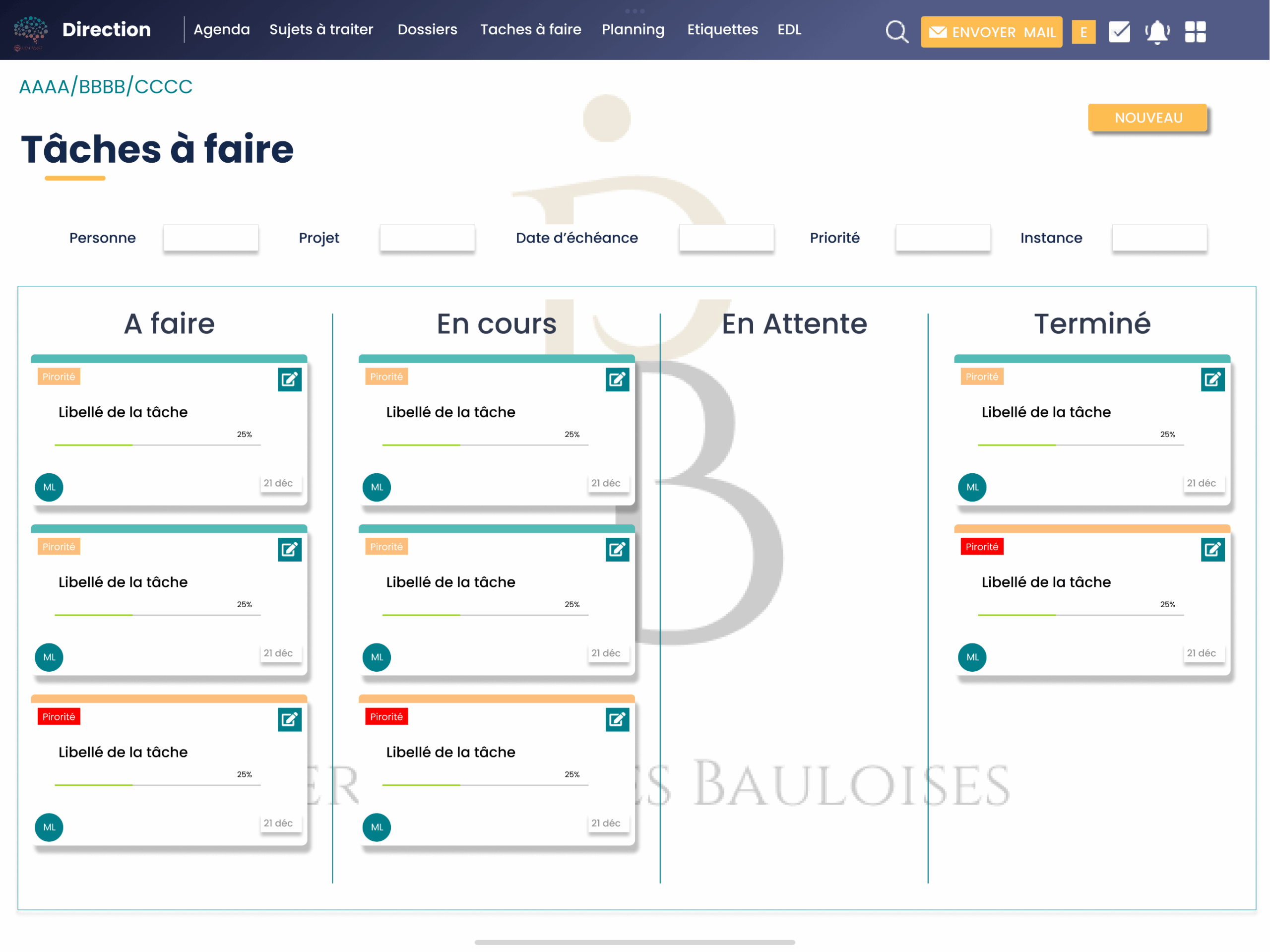The height and width of the screenshot is (952, 1270).
Task: Click progress bar on top Terminé card
Action: 1080,444
